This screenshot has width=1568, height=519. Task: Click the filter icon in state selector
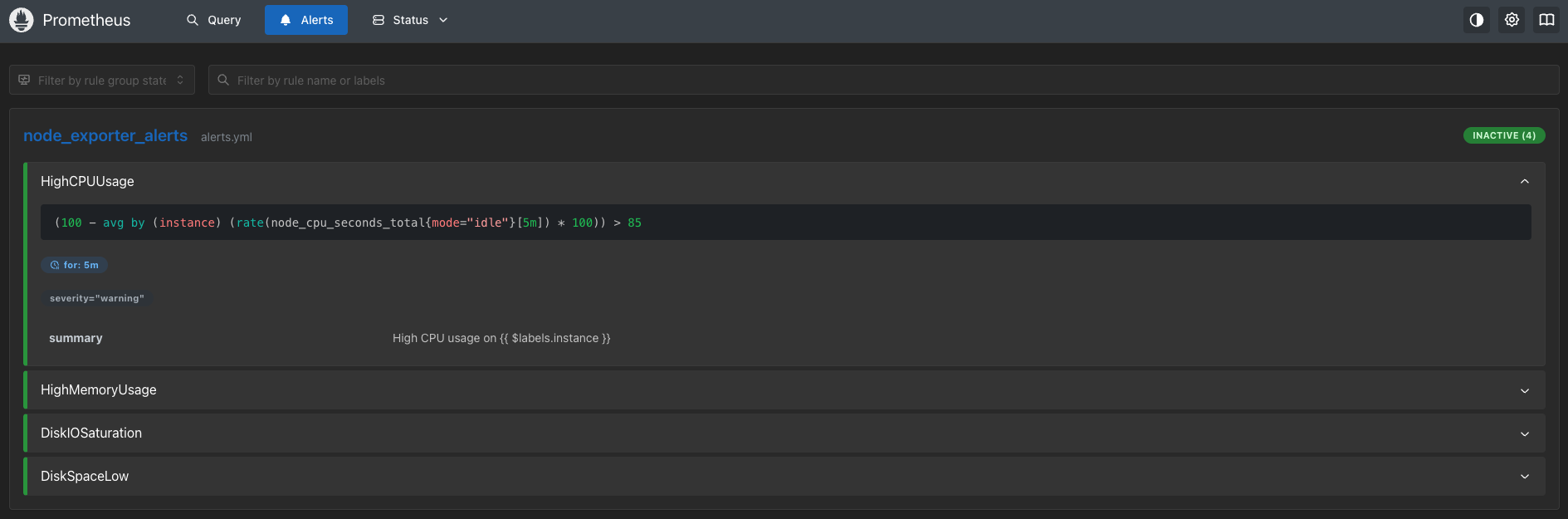coord(24,81)
